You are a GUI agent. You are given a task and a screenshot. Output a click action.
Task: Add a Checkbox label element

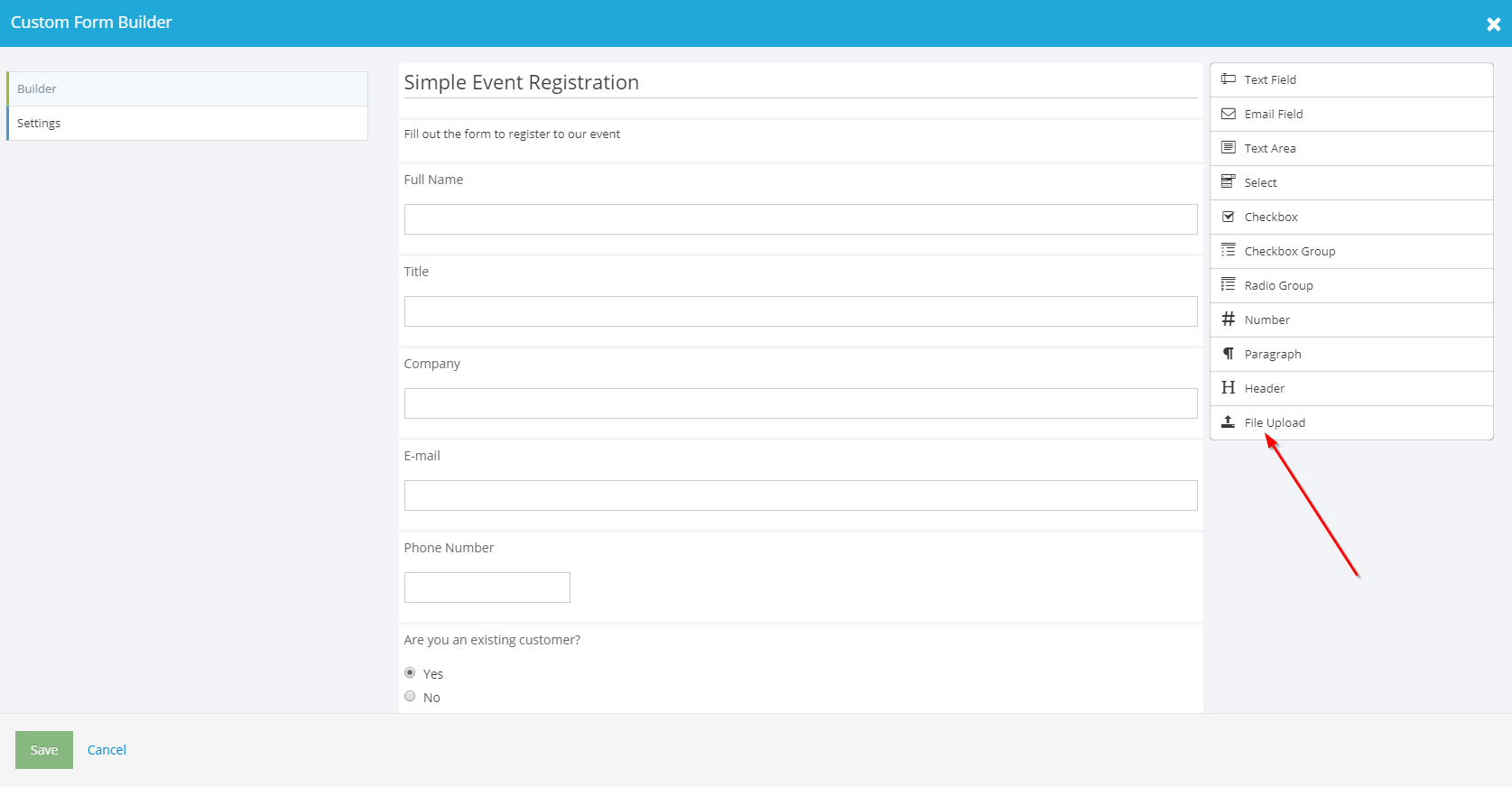click(x=1271, y=217)
